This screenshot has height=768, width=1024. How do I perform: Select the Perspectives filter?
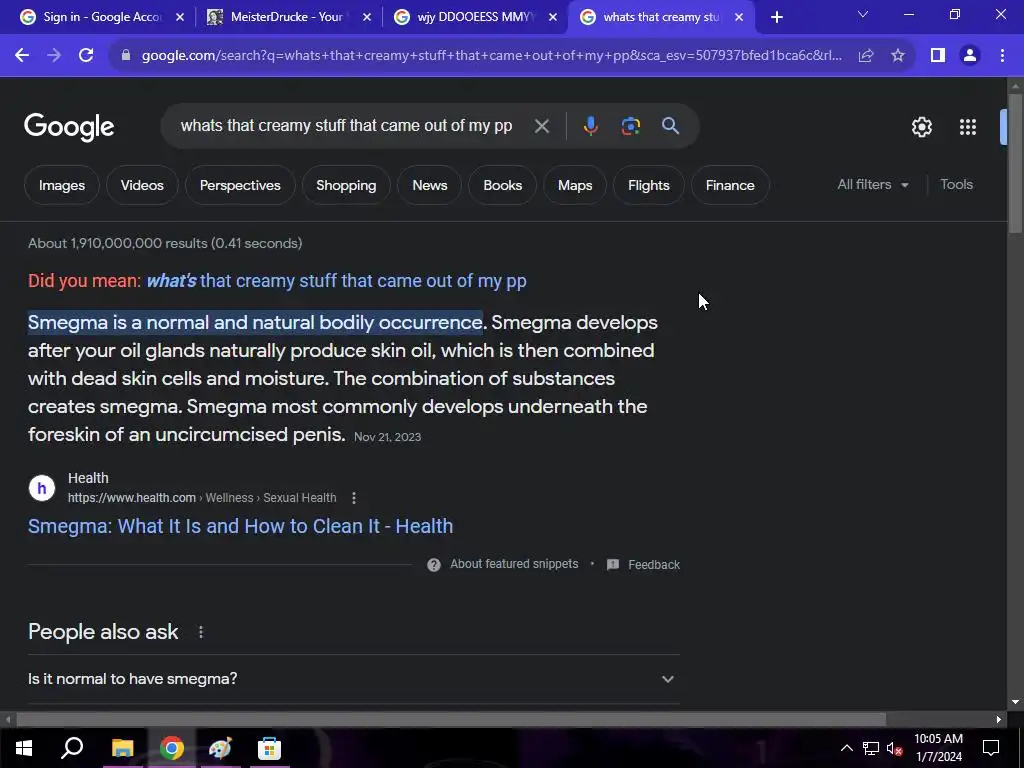[240, 185]
